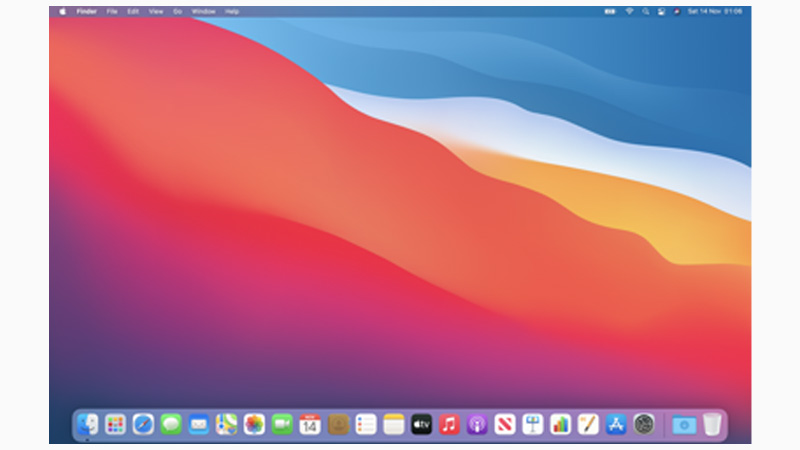The image size is (800, 450).
Task: Launch Maps from the Dock
Action: point(227,424)
